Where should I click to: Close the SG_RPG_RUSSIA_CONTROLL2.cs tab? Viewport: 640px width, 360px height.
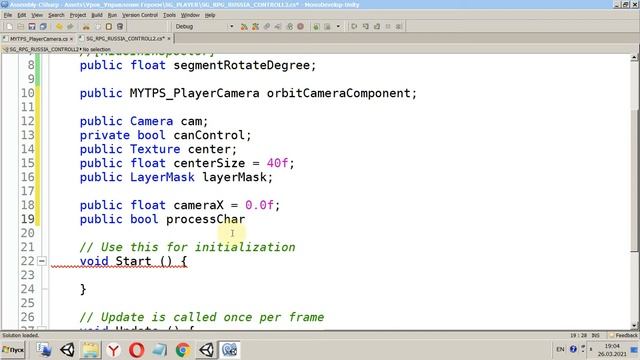point(169,38)
